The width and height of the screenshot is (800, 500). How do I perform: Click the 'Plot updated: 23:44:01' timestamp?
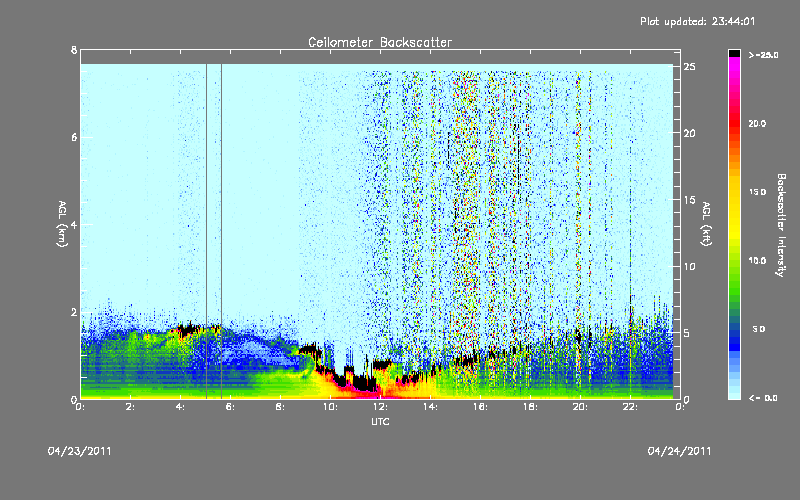pyautogui.click(x=697, y=21)
